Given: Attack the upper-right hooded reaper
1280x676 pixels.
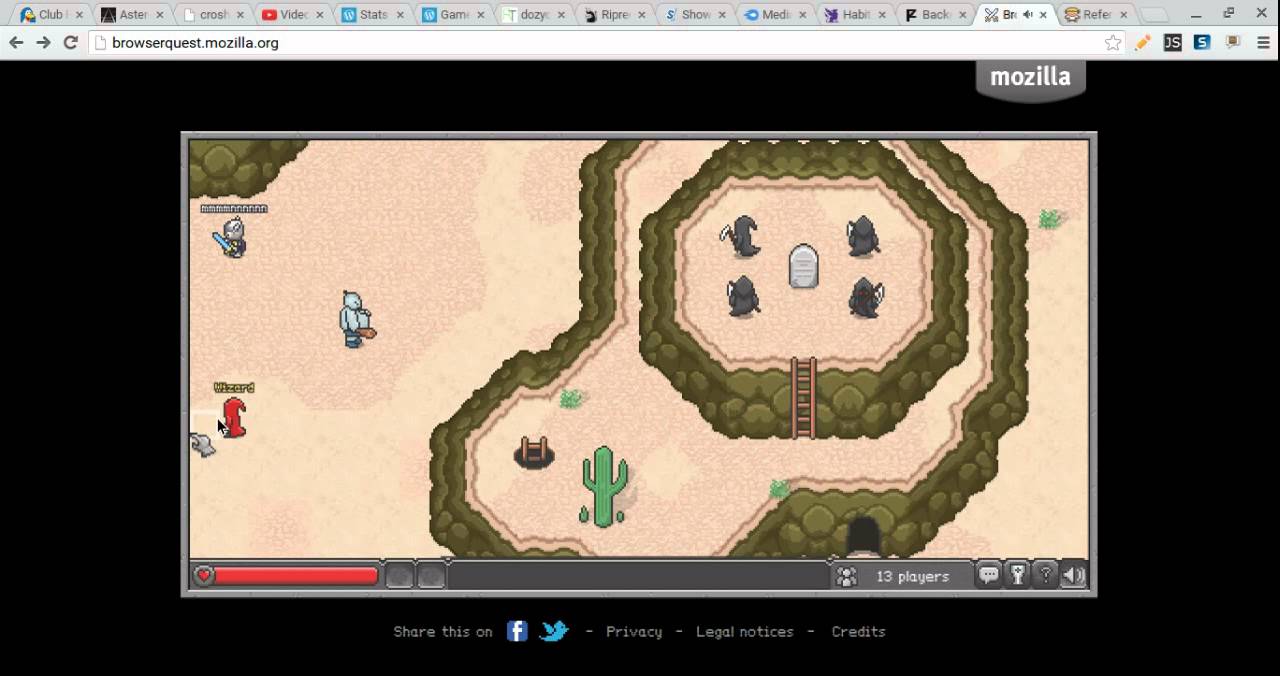Looking at the screenshot, I should click(x=863, y=236).
